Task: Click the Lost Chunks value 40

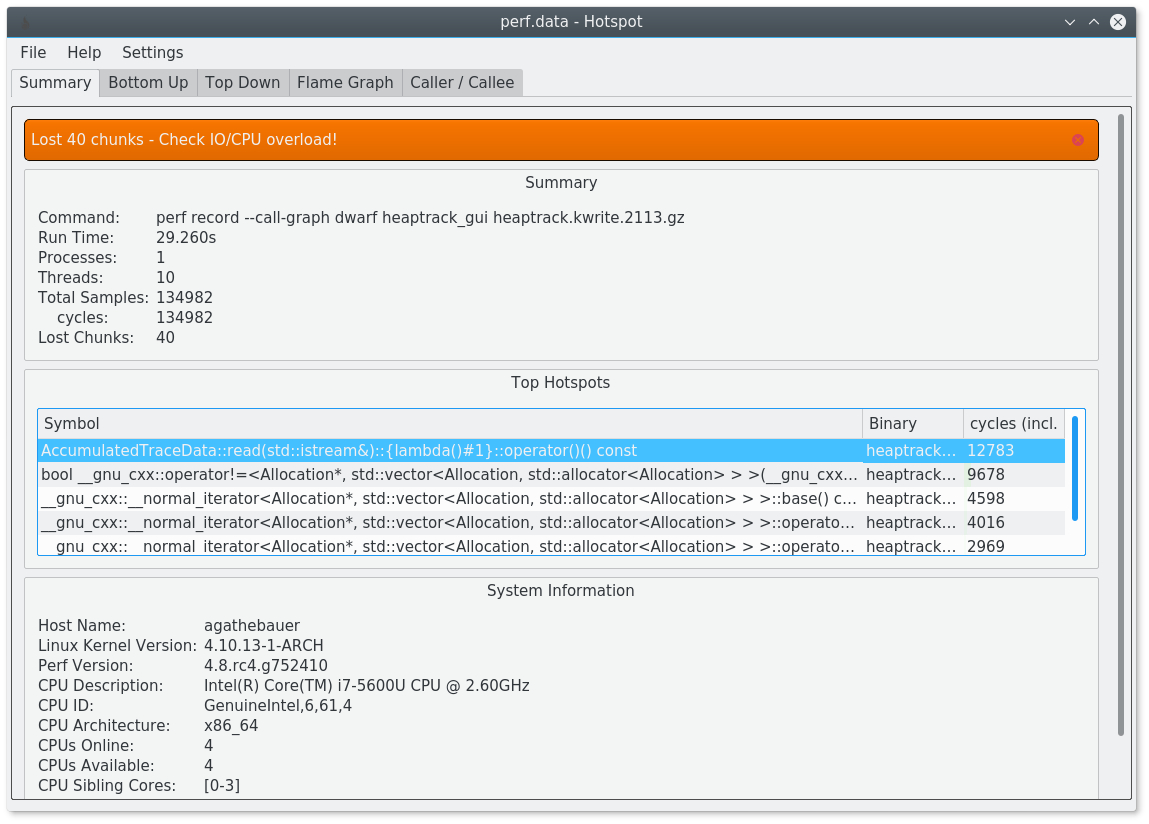Action: [166, 338]
